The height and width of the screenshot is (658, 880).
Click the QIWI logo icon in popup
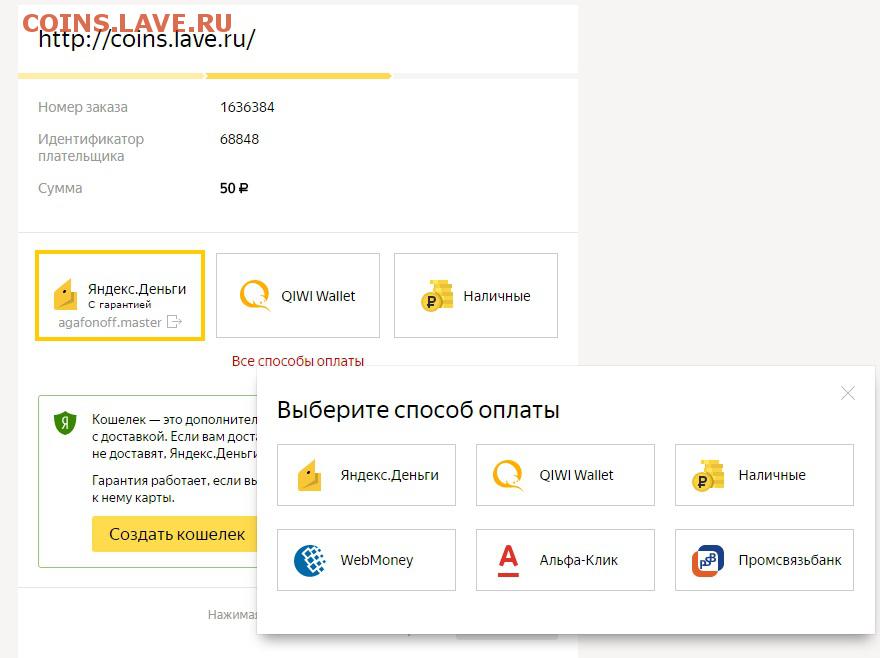pos(508,475)
